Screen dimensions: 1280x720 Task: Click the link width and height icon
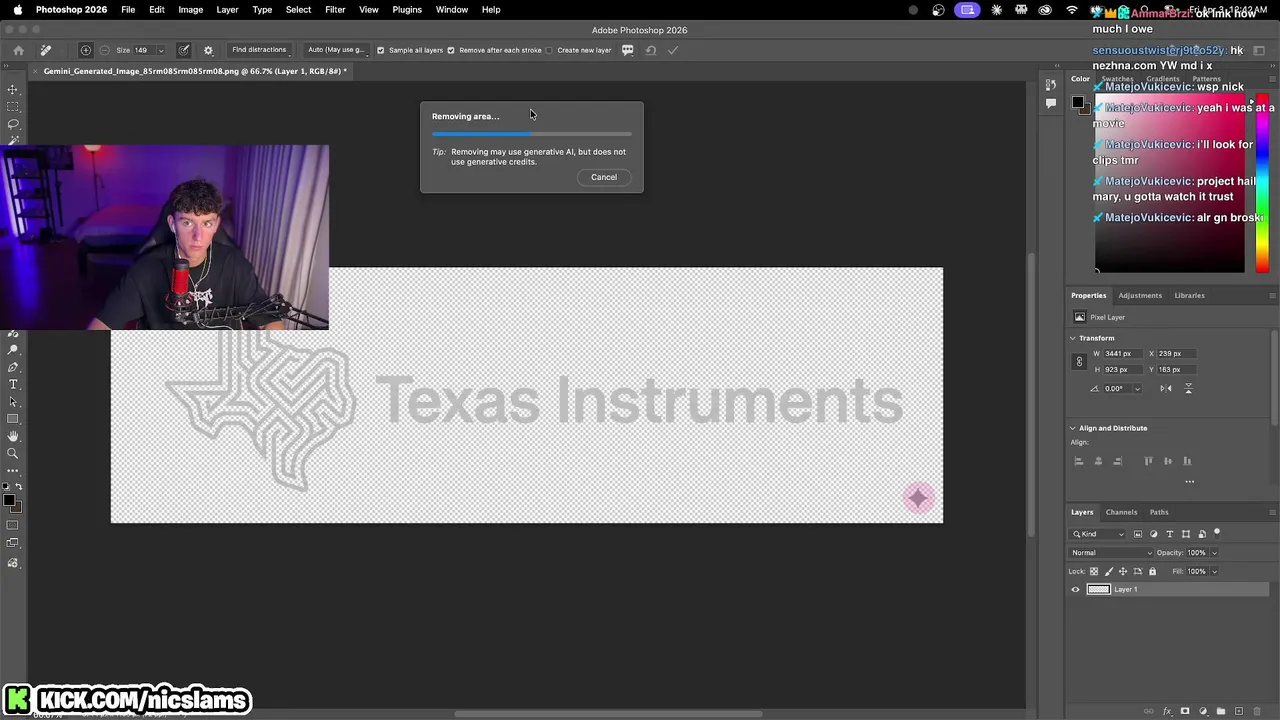pos(1079,362)
